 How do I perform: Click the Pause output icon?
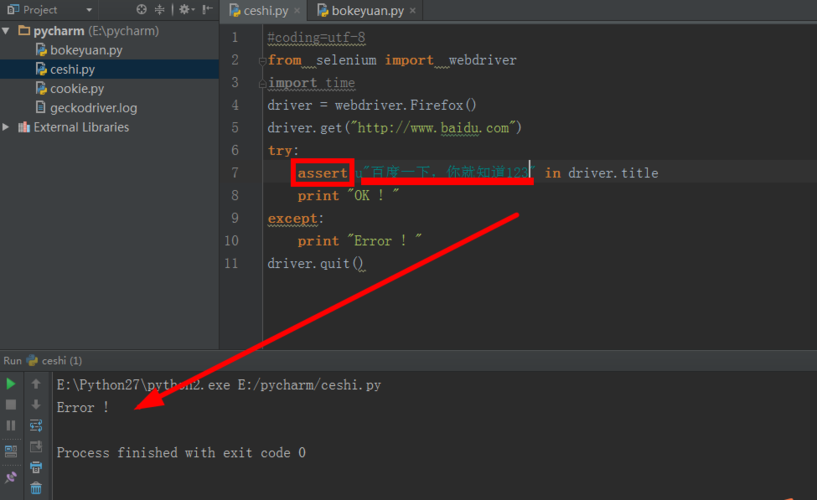point(10,426)
